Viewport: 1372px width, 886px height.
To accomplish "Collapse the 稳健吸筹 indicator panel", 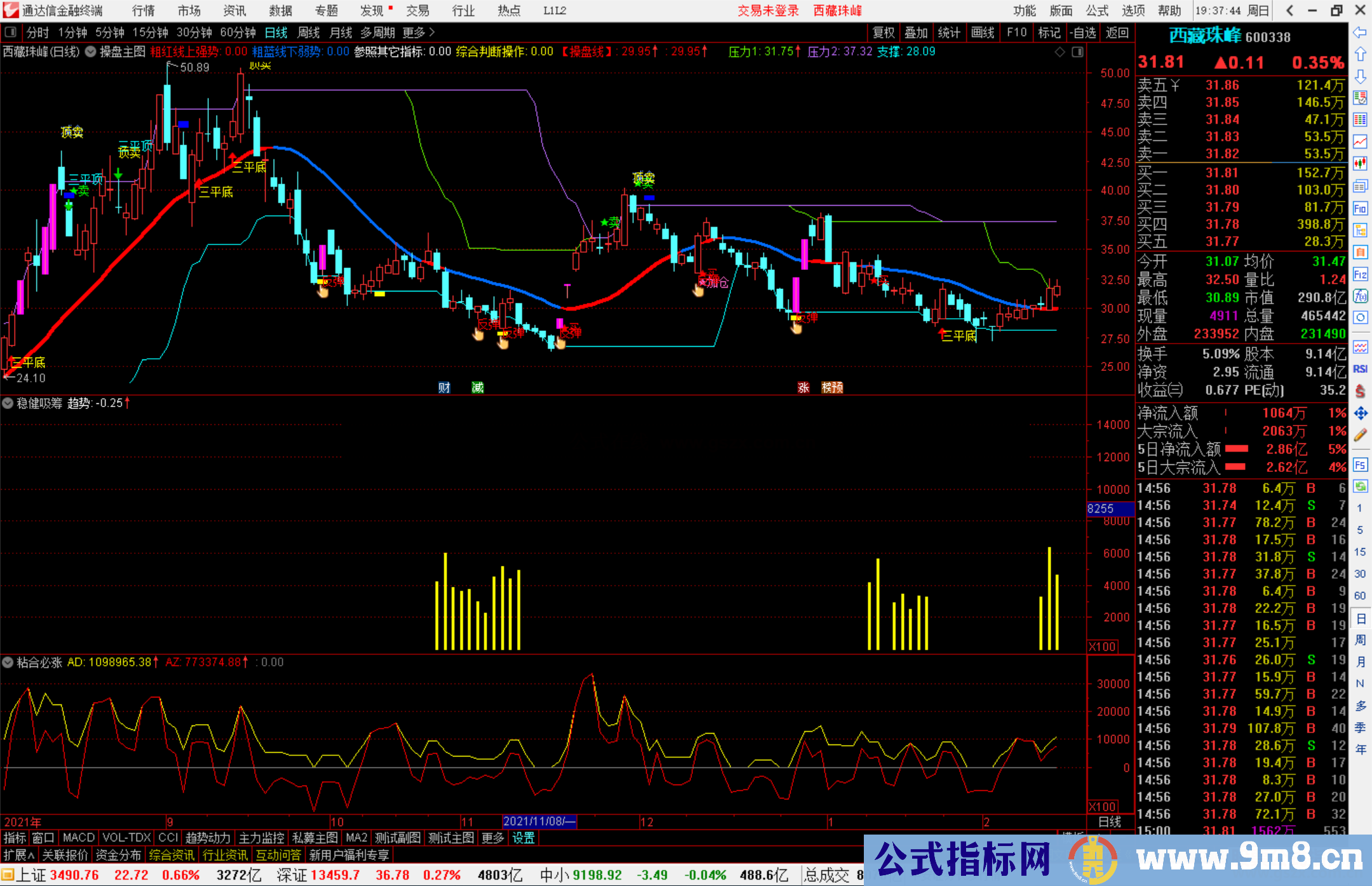I will 8,403.
